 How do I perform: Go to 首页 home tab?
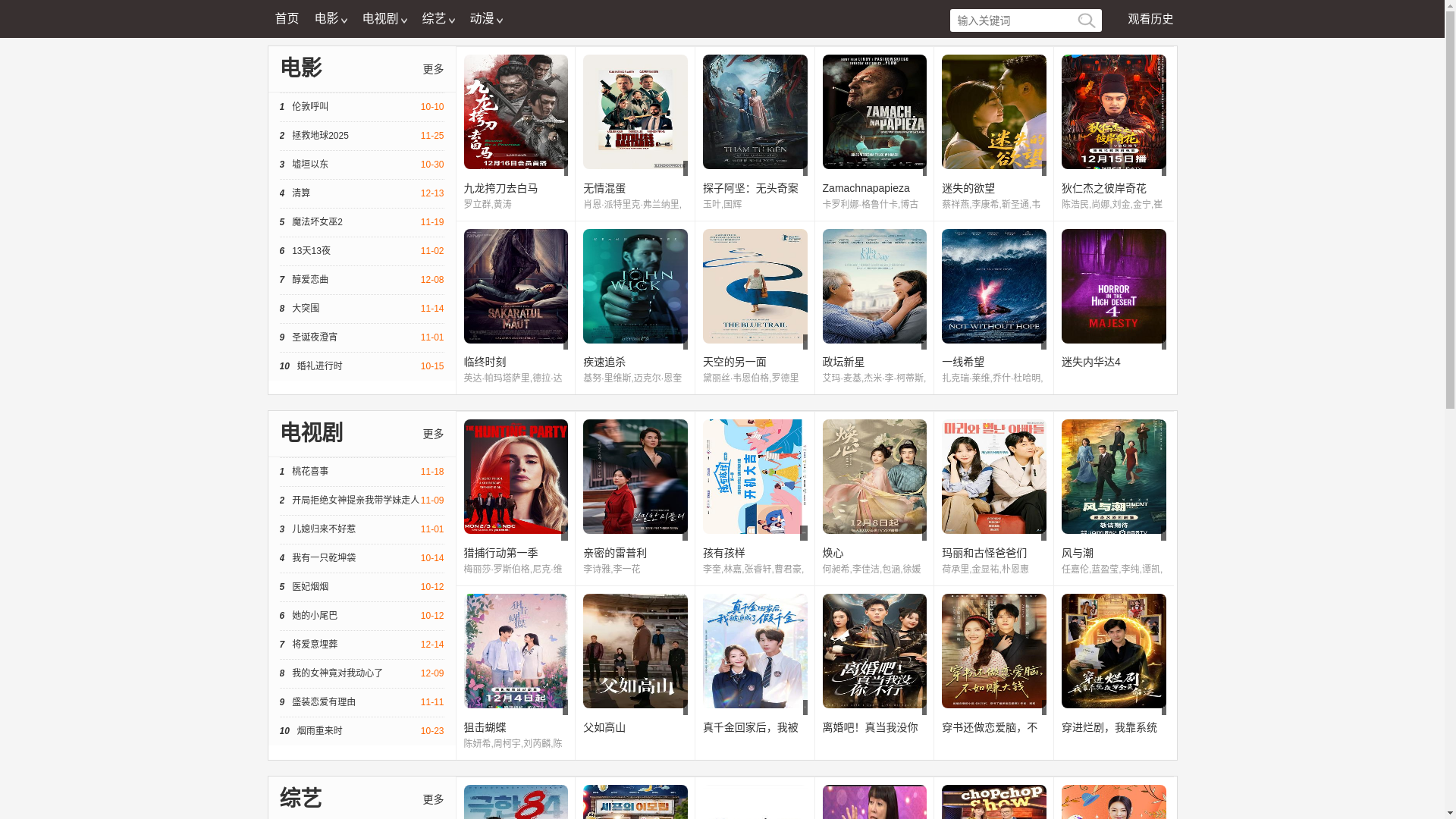pos(287,19)
